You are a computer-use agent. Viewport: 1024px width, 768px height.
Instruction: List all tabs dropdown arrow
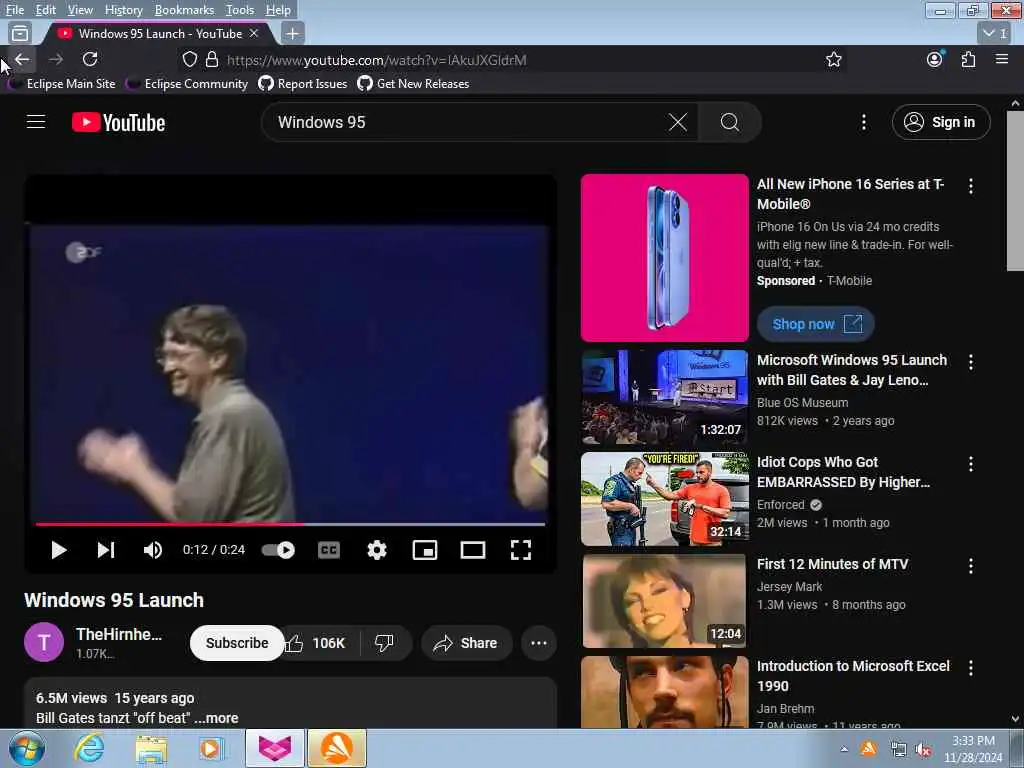(x=995, y=33)
